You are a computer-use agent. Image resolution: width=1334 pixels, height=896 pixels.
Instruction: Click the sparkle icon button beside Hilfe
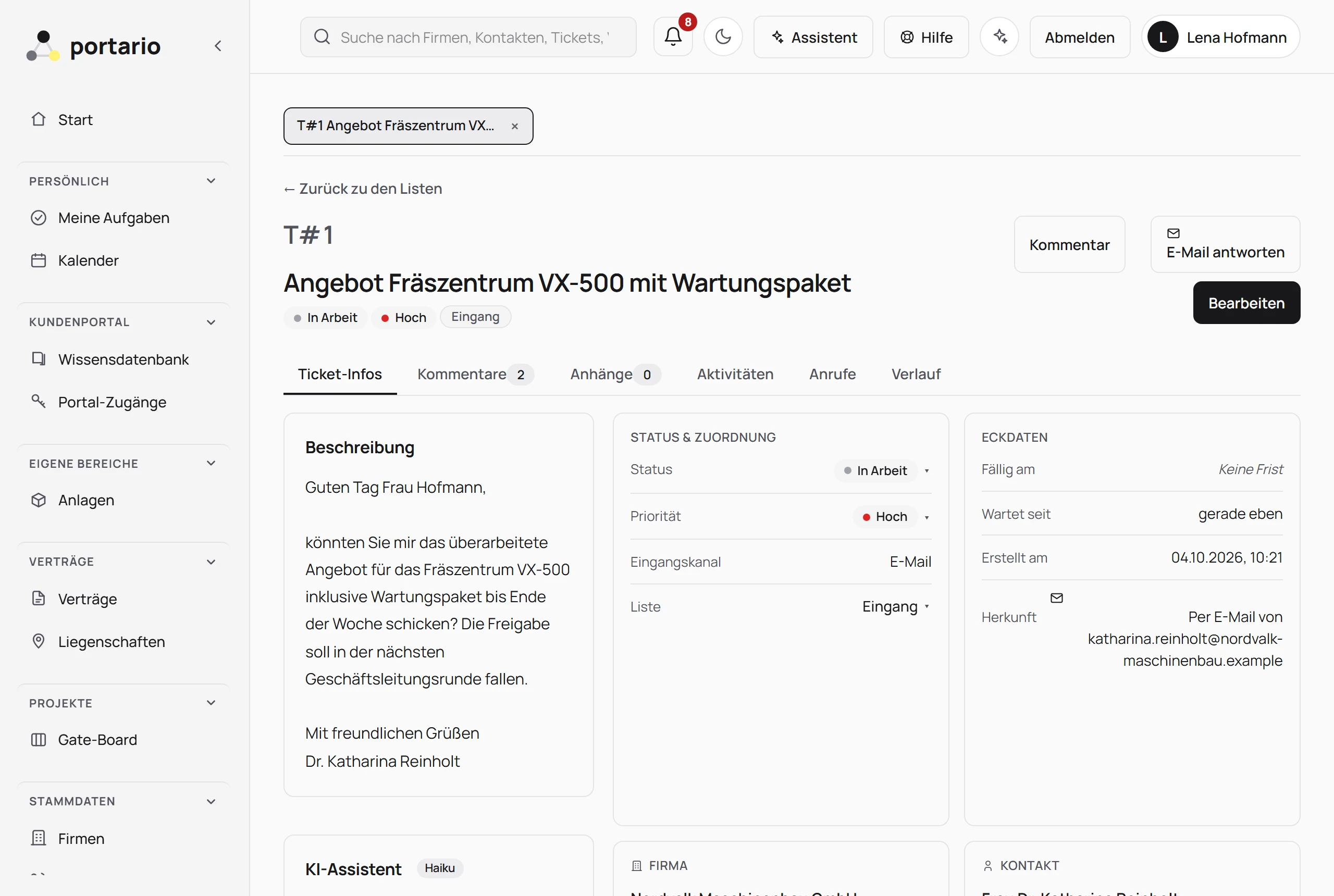999,37
